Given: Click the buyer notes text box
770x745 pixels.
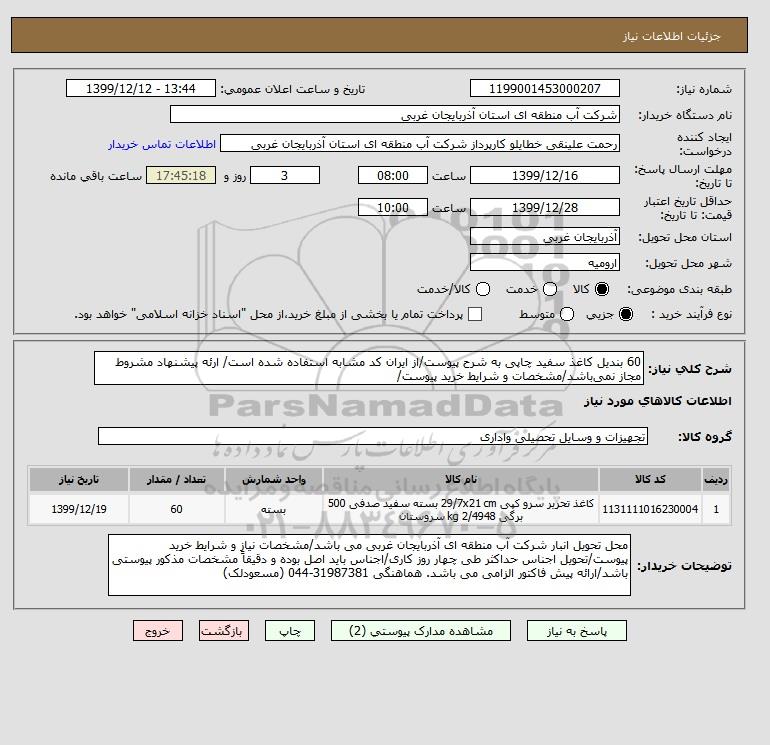Looking at the screenshot, I should [369, 565].
